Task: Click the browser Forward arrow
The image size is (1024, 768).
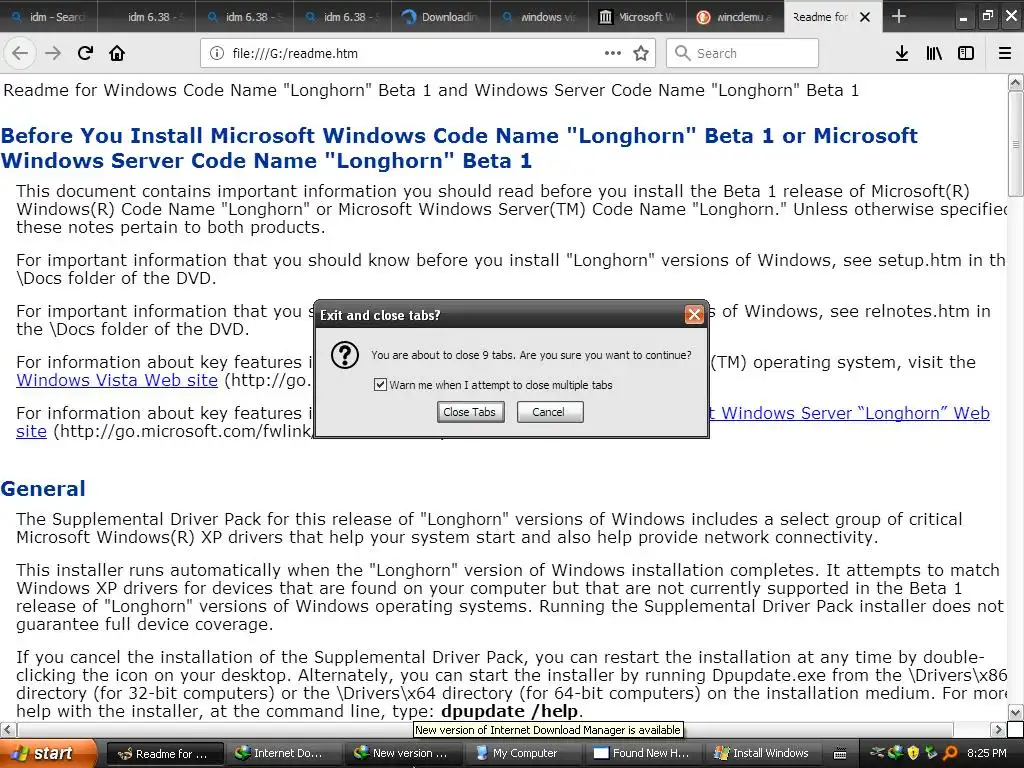Action: pyautogui.click(x=53, y=53)
